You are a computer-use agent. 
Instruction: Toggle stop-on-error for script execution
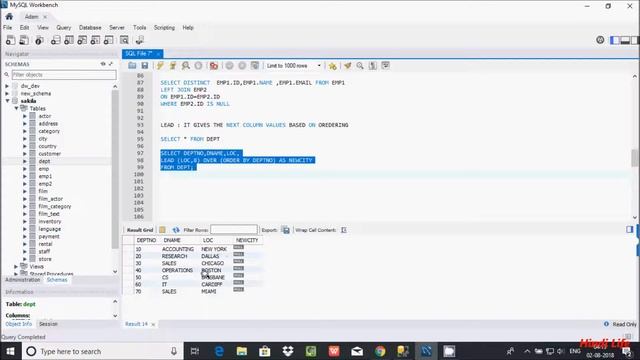point(213,66)
